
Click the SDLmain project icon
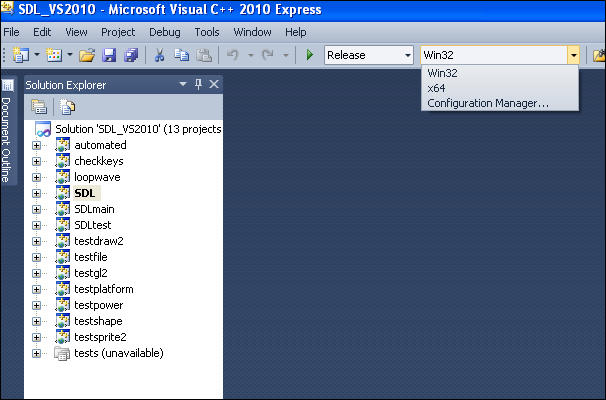[x=62, y=209]
